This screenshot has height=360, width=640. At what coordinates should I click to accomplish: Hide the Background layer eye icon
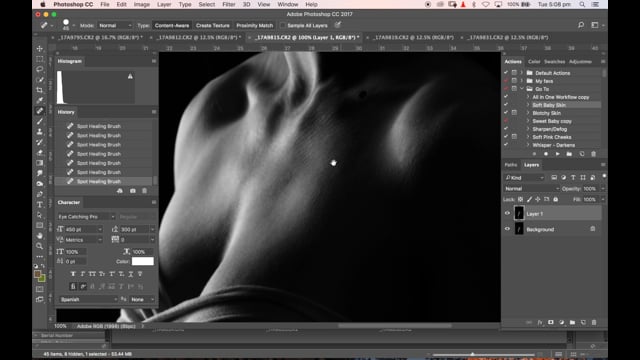click(507, 229)
